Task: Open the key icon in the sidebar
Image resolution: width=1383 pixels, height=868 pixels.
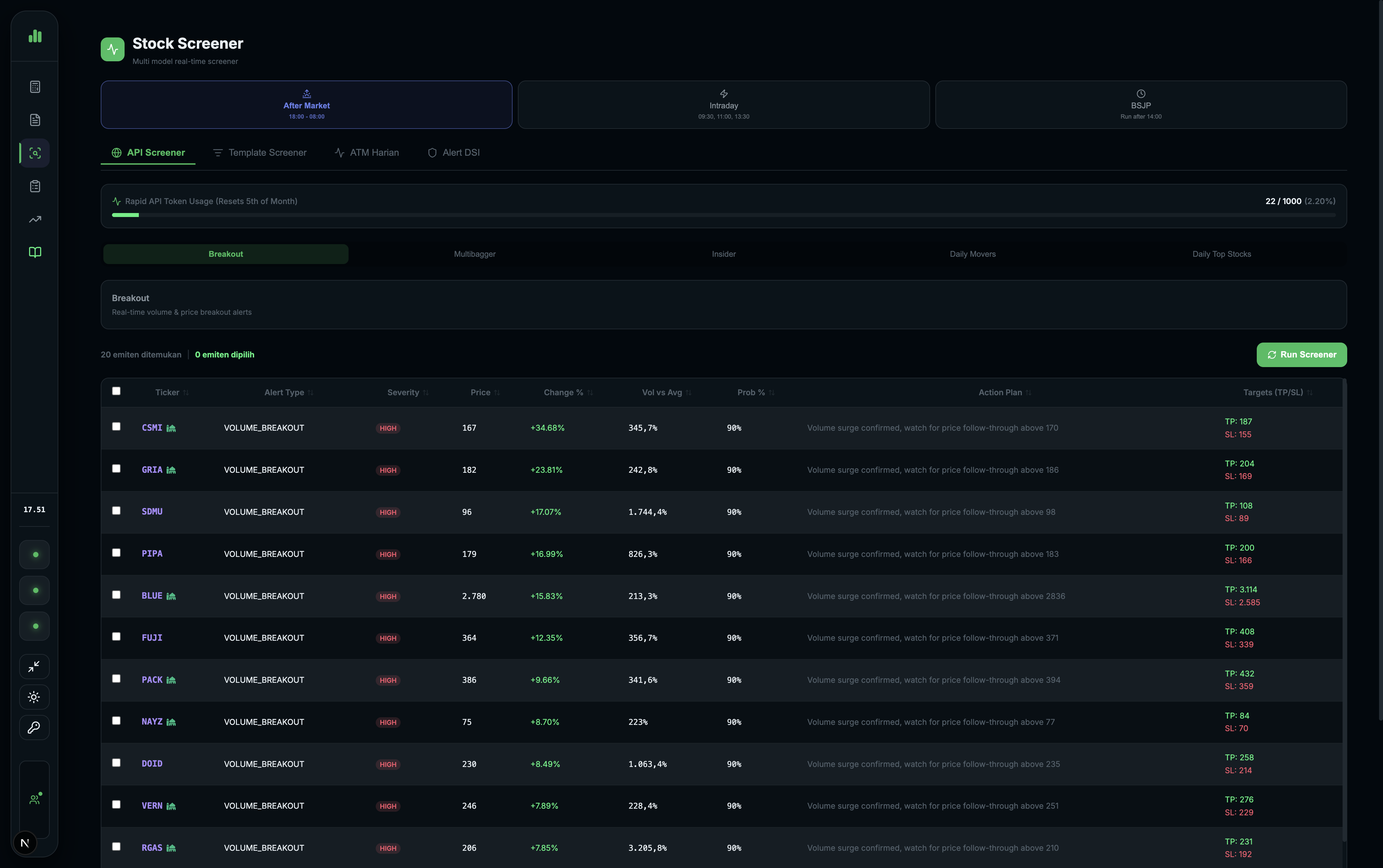Action: coord(34,727)
